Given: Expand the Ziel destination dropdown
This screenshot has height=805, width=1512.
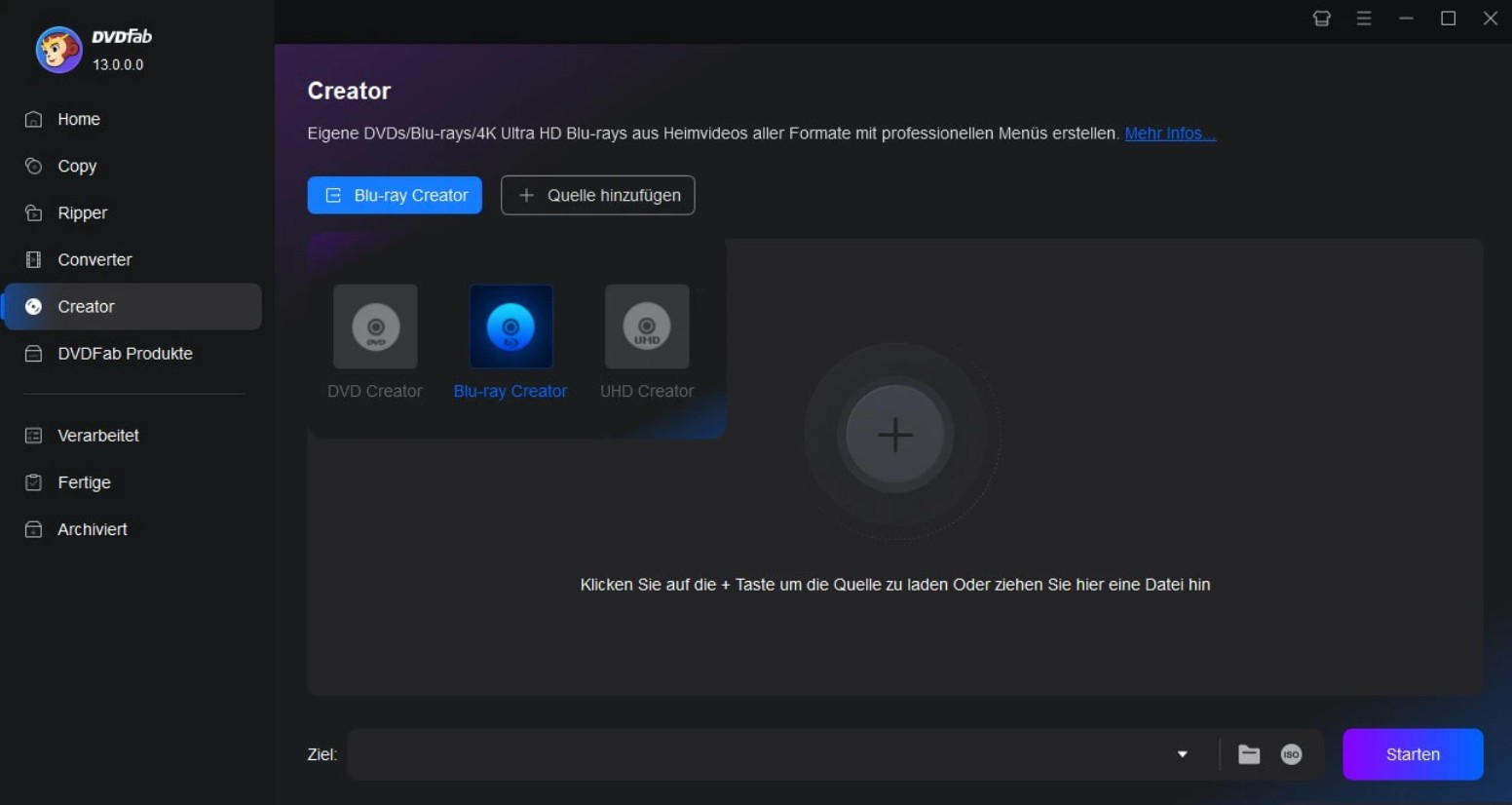Looking at the screenshot, I should pyautogui.click(x=1182, y=754).
